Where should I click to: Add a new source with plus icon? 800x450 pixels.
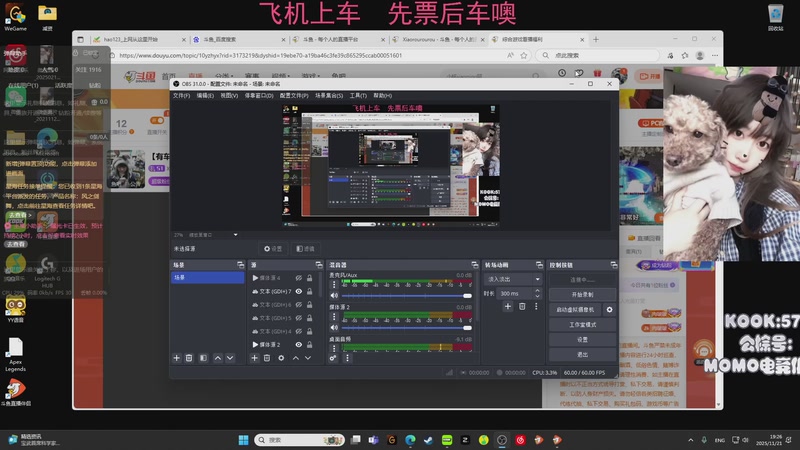[x=255, y=358]
